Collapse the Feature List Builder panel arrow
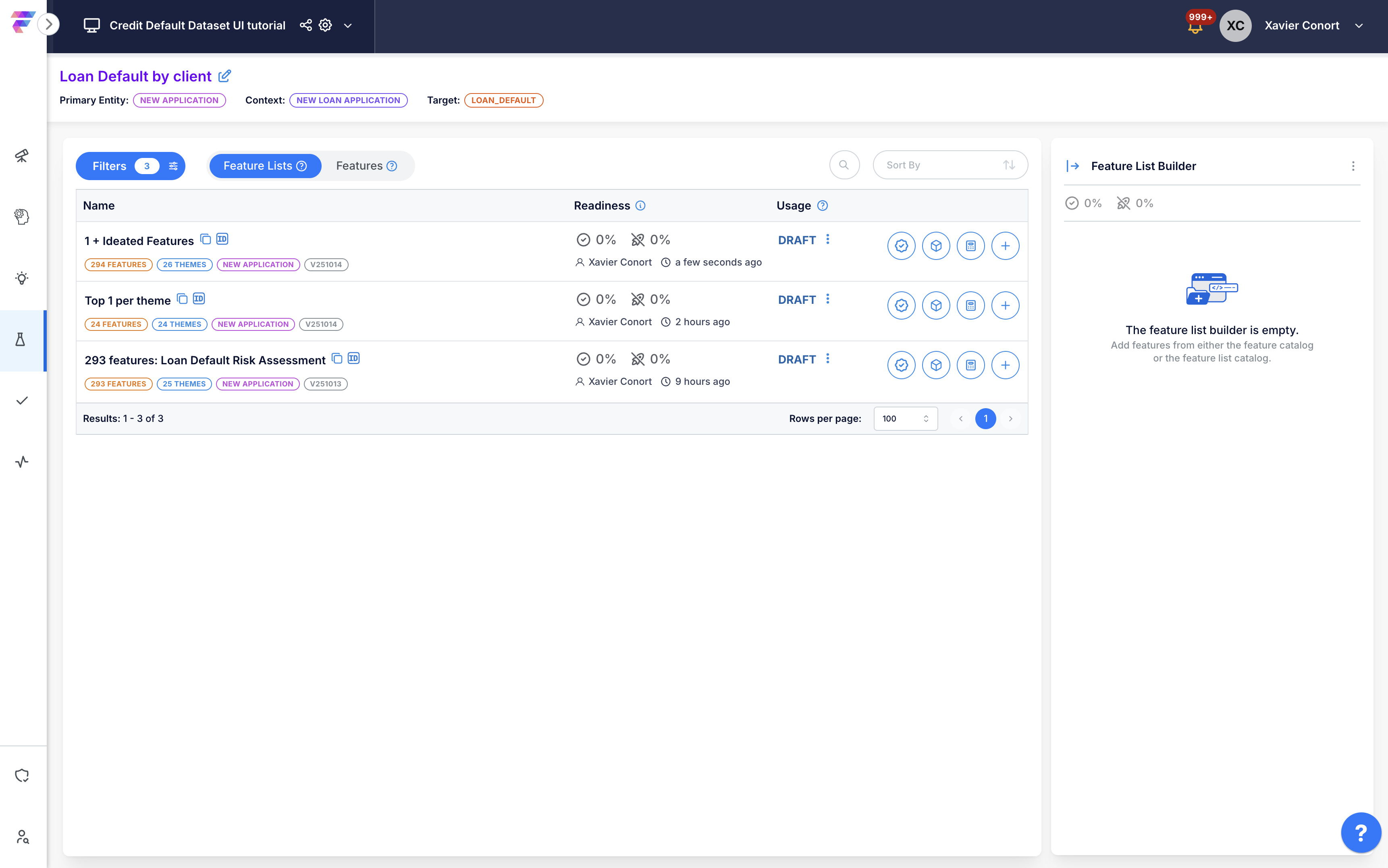1388x868 pixels. (1072, 166)
